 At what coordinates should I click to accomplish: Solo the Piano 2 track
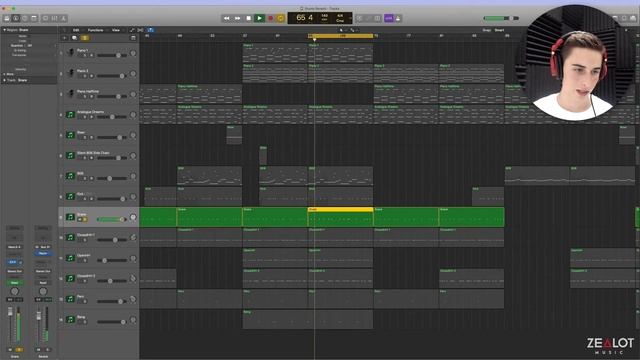pos(86,76)
